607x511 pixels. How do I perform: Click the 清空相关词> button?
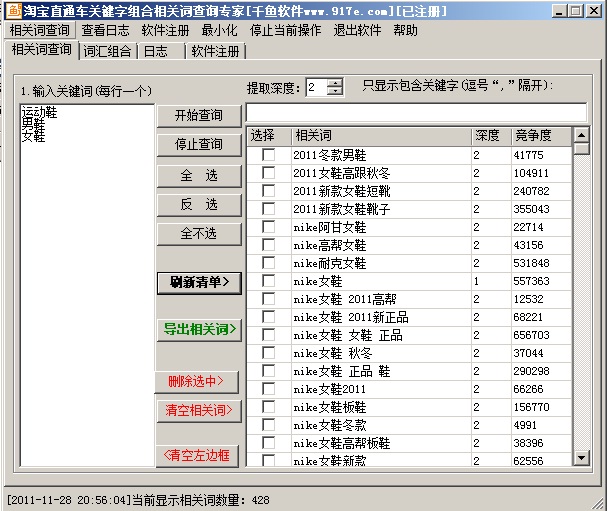[x=199, y=410]
